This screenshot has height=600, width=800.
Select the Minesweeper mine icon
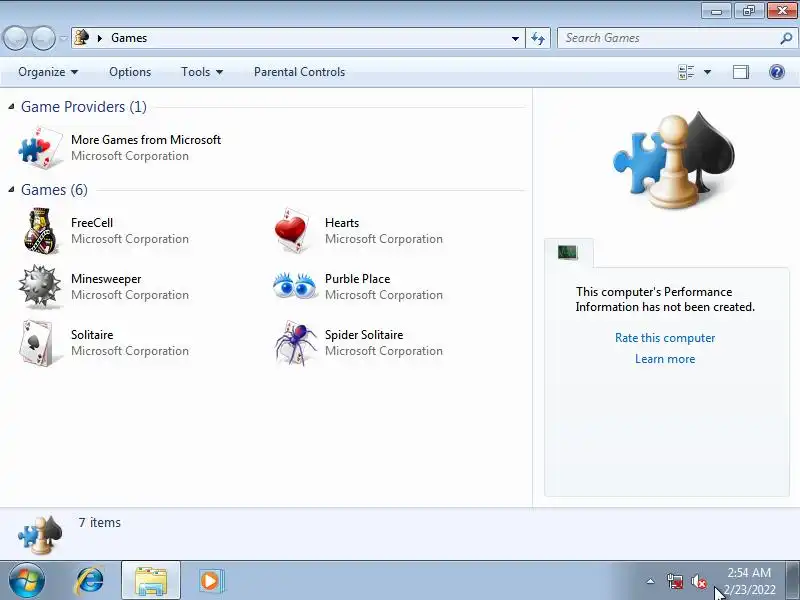(40, 287)
